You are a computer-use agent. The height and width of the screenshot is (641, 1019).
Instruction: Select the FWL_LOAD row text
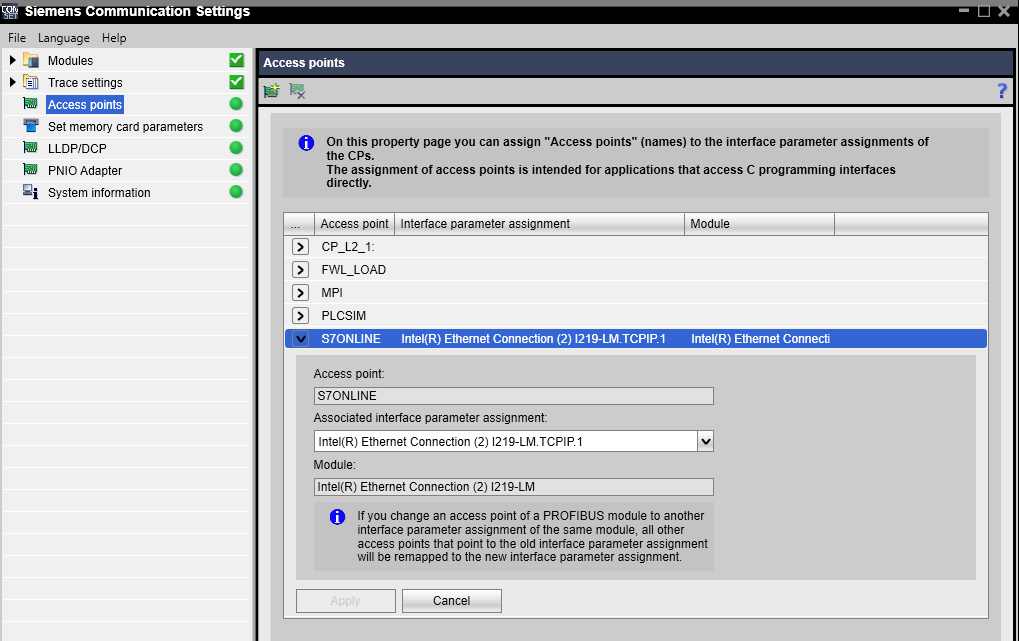click(354, 270)
